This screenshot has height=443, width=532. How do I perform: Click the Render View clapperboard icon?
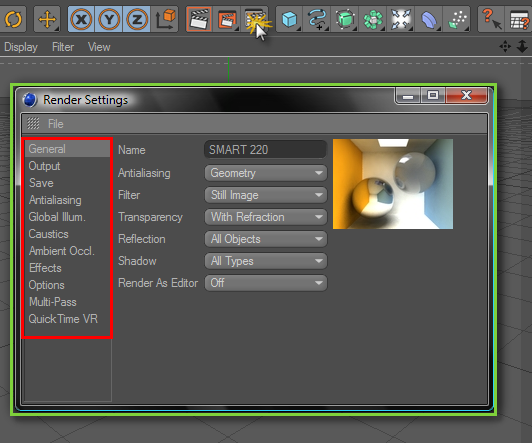[199, 19]
